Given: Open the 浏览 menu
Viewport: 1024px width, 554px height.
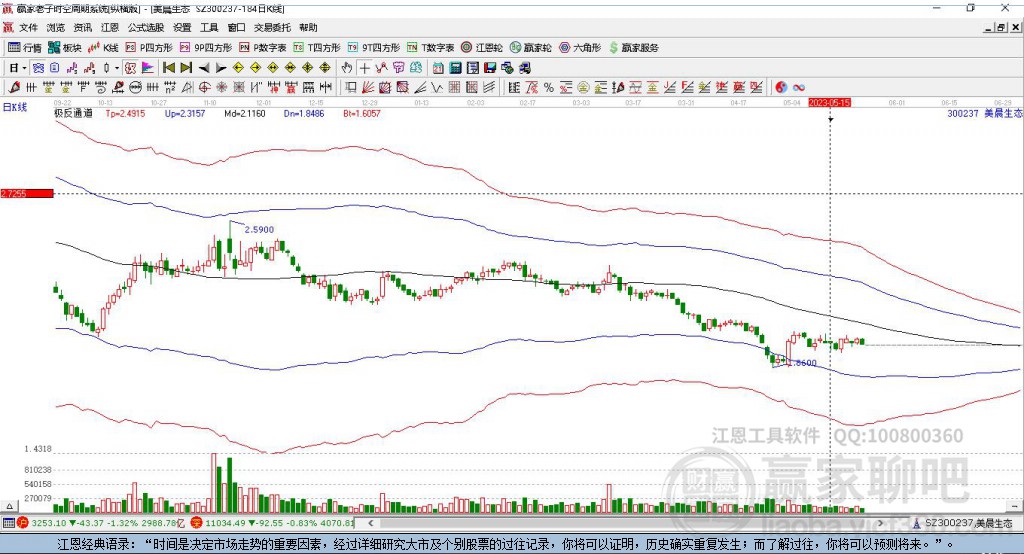Looking at the screenshot, I should [56, 27].
